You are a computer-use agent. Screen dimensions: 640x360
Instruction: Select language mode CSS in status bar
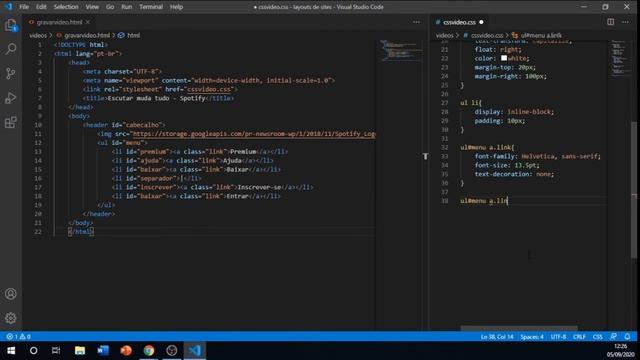(x=598, y=337)
